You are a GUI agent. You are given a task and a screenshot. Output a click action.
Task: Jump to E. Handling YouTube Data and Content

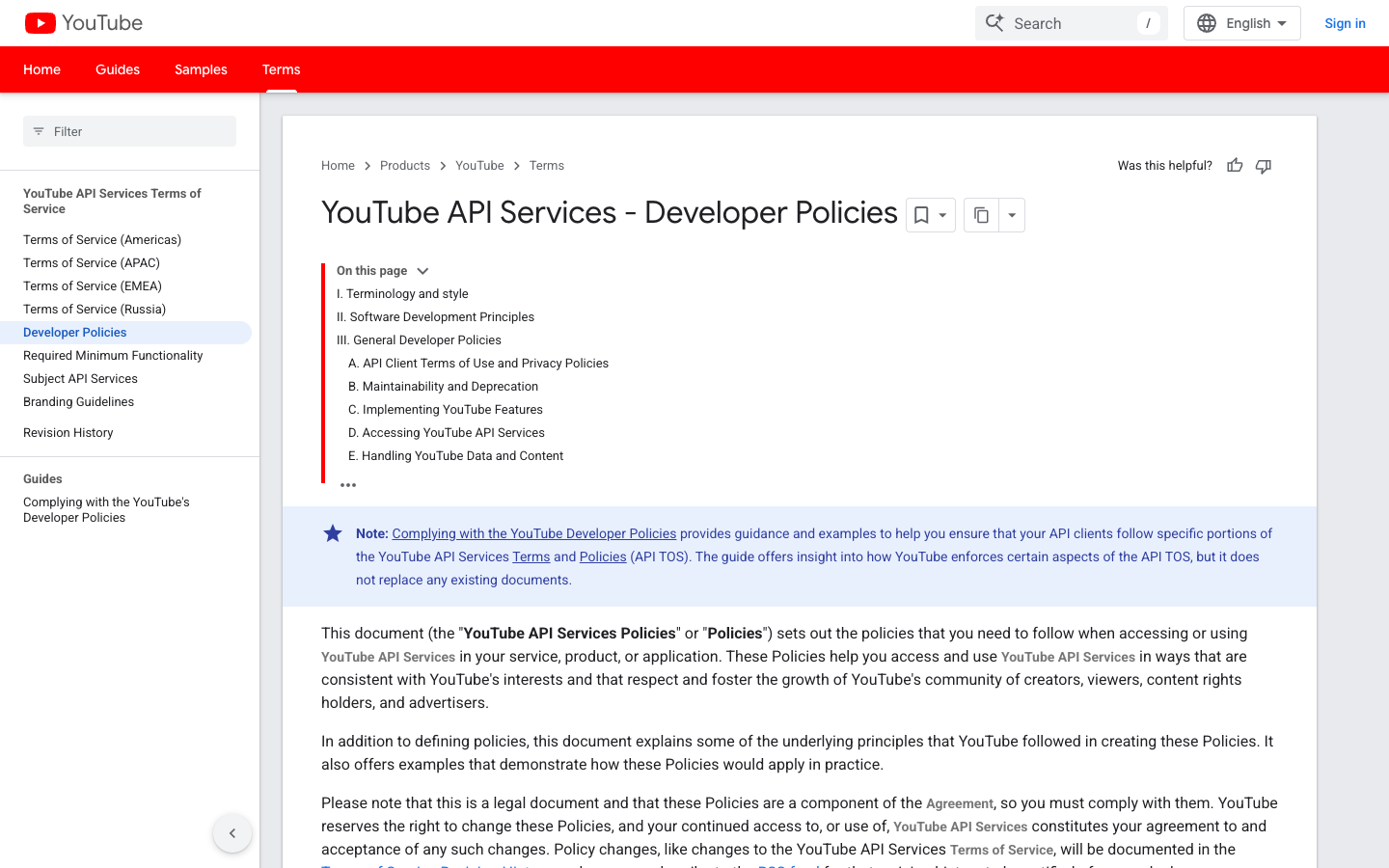[455, 456]
